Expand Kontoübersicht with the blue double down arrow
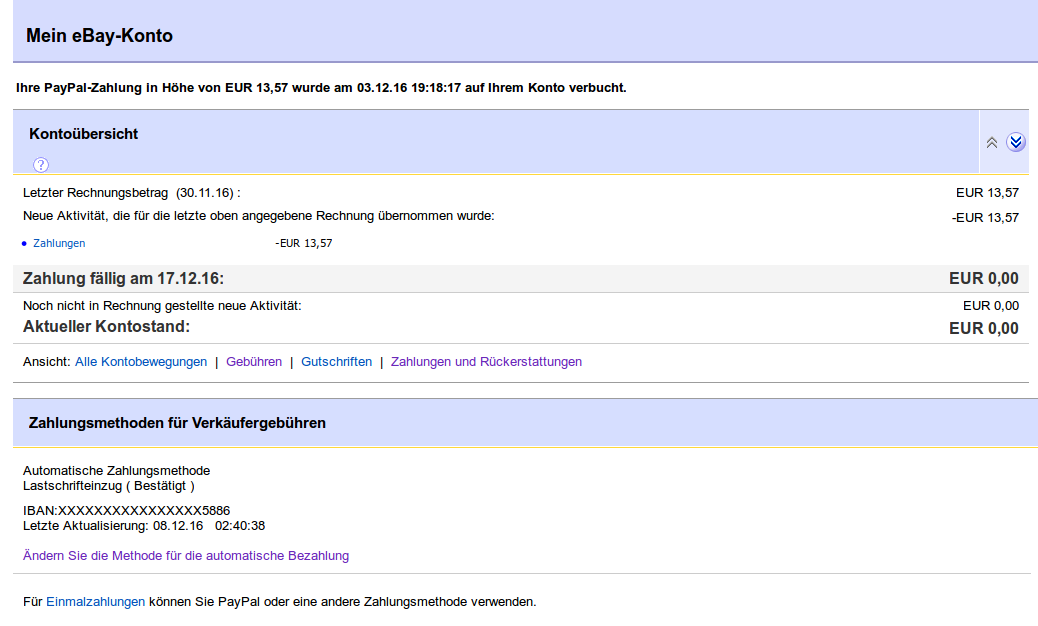The width and height of the screenshot is (1038, 626). (1016, 142)
